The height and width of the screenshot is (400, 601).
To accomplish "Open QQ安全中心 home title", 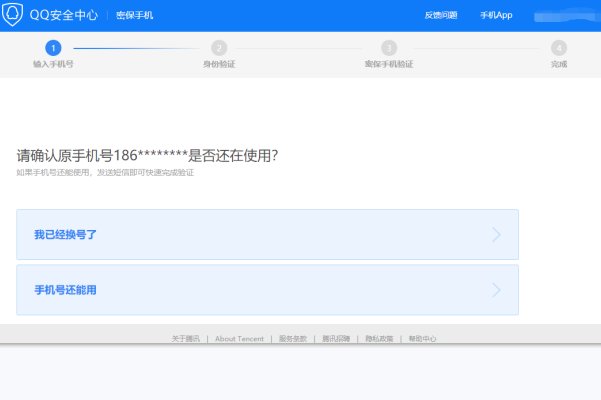I will coord(64,15).
